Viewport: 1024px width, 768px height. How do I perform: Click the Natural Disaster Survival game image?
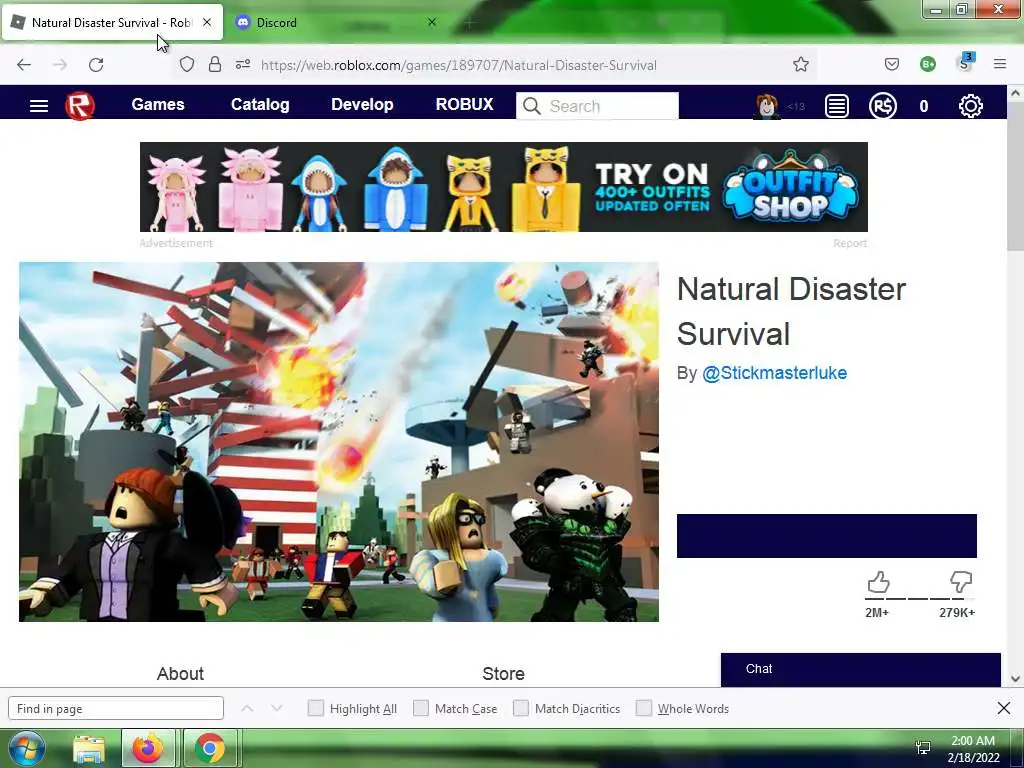pyautogui.click(x=339, y=441)
